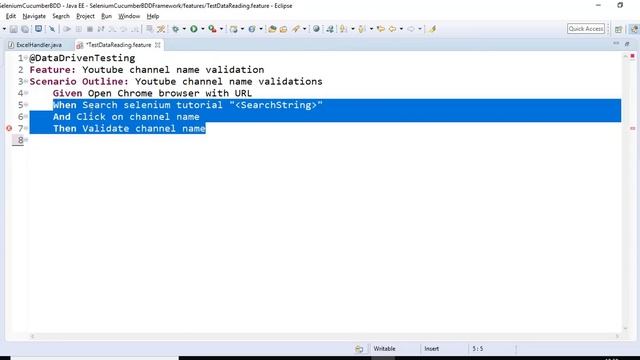Click the Save All toolbar icon
This screenshot has height=360, width=640.
pyautogui.click(x=25, y=29)
